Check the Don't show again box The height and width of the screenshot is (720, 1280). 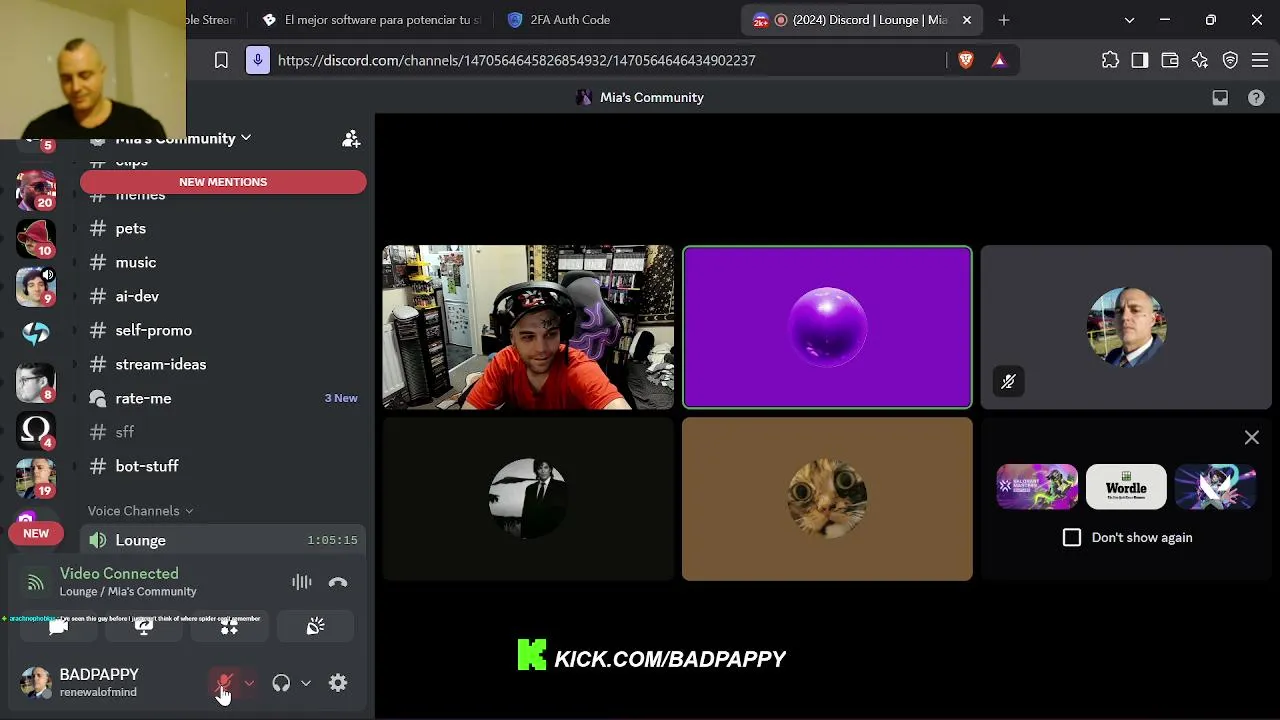tap(1072, 538)
